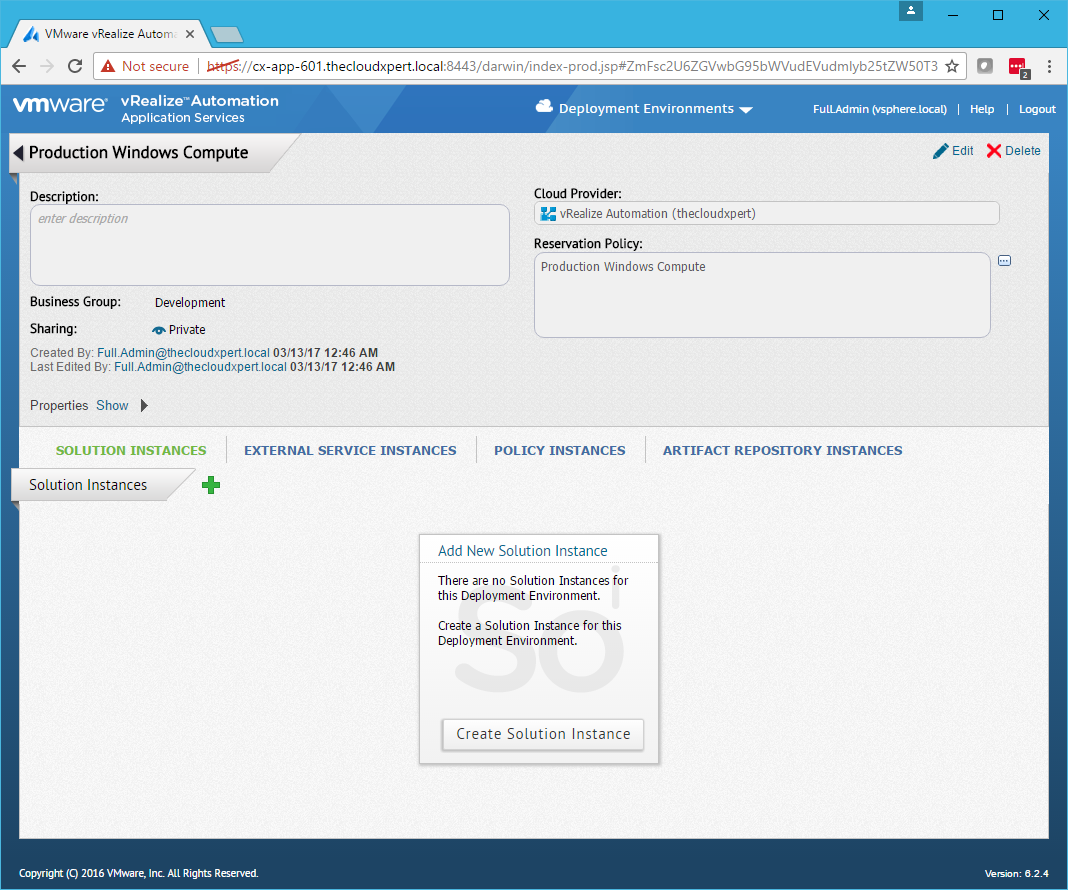Click the Show properties link

pos(112,406)
